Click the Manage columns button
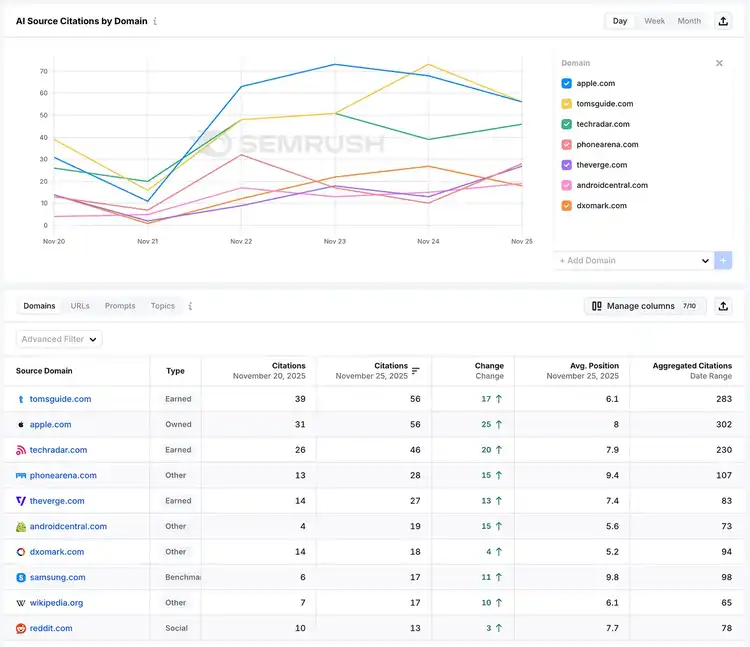Viewport: 750px width, 647px height. 645,306
